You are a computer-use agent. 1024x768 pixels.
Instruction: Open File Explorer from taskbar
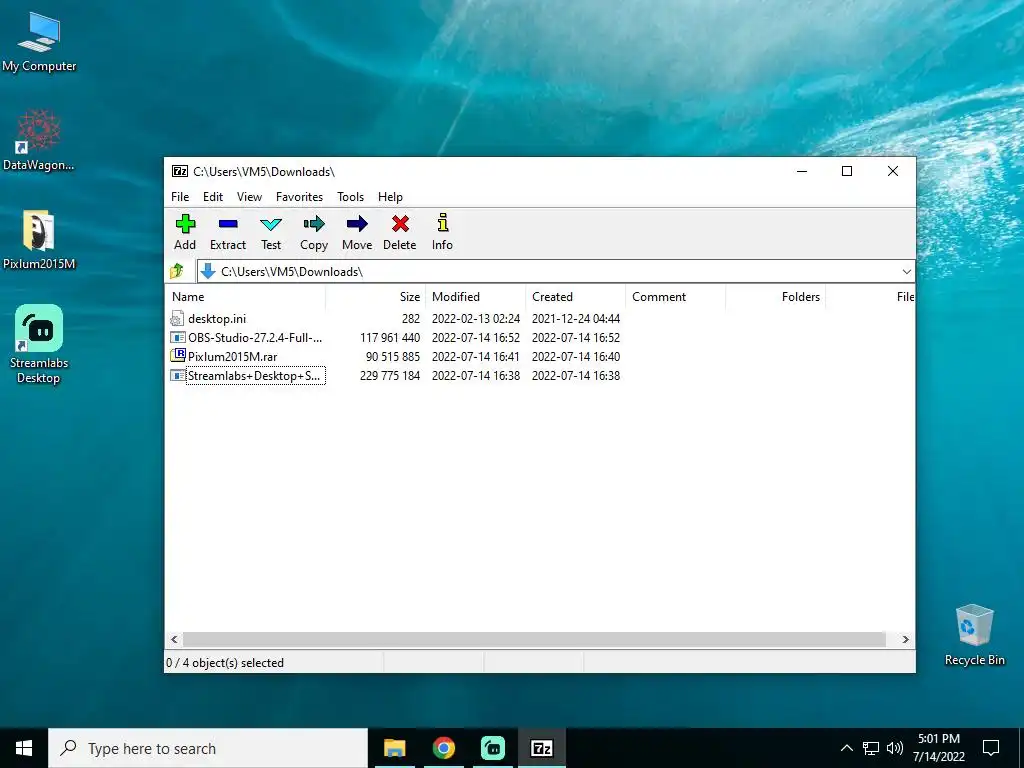(394, 748)
